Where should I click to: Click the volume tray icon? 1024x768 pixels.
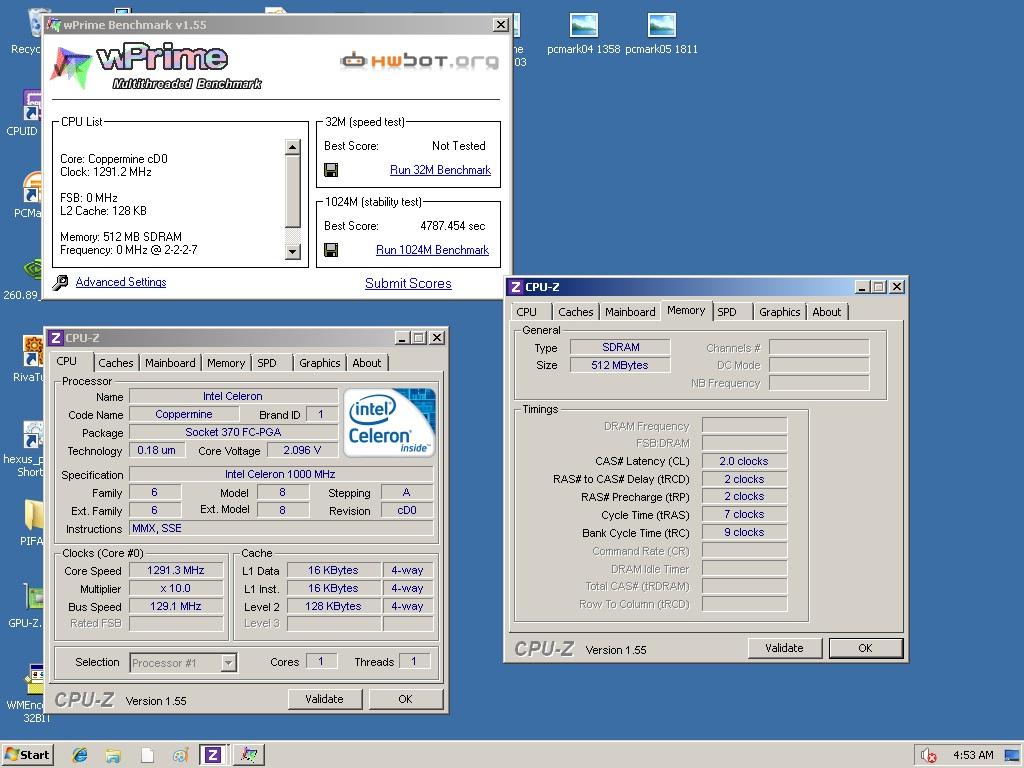click(x=928, y=756)
